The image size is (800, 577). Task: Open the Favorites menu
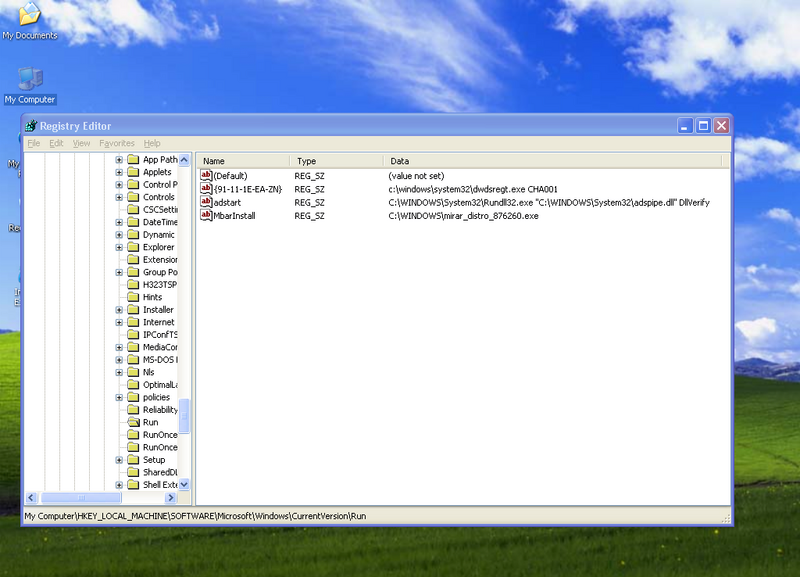pyautogui.click(x=117, y=143)
